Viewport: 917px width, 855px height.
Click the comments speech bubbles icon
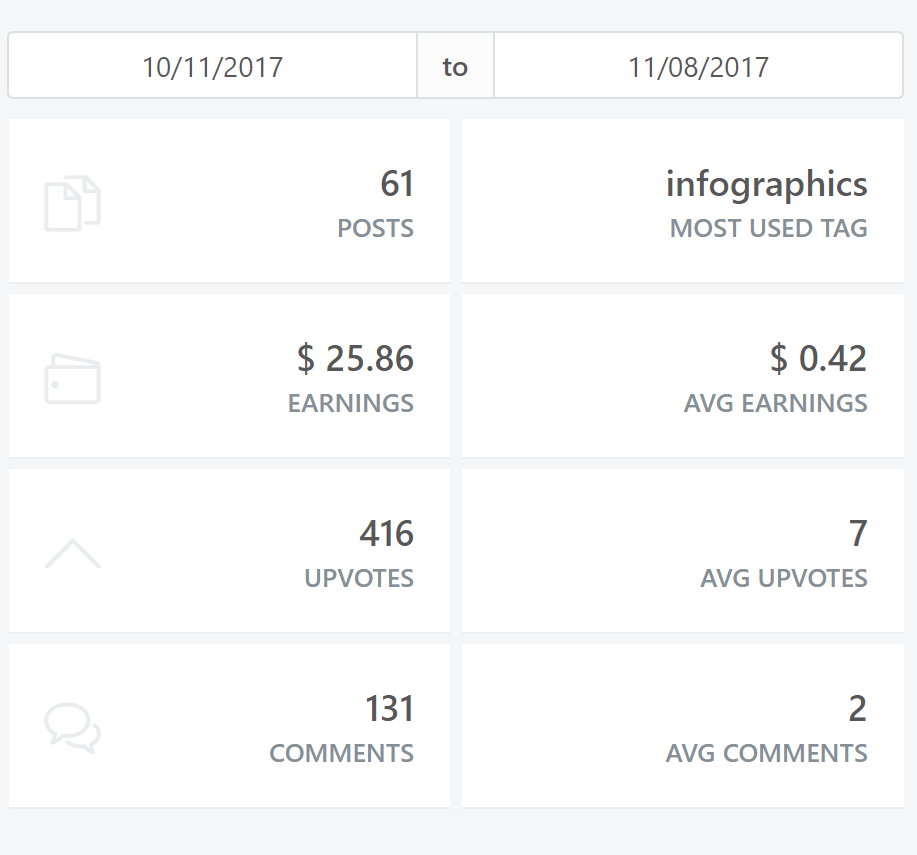click(73, 728)
